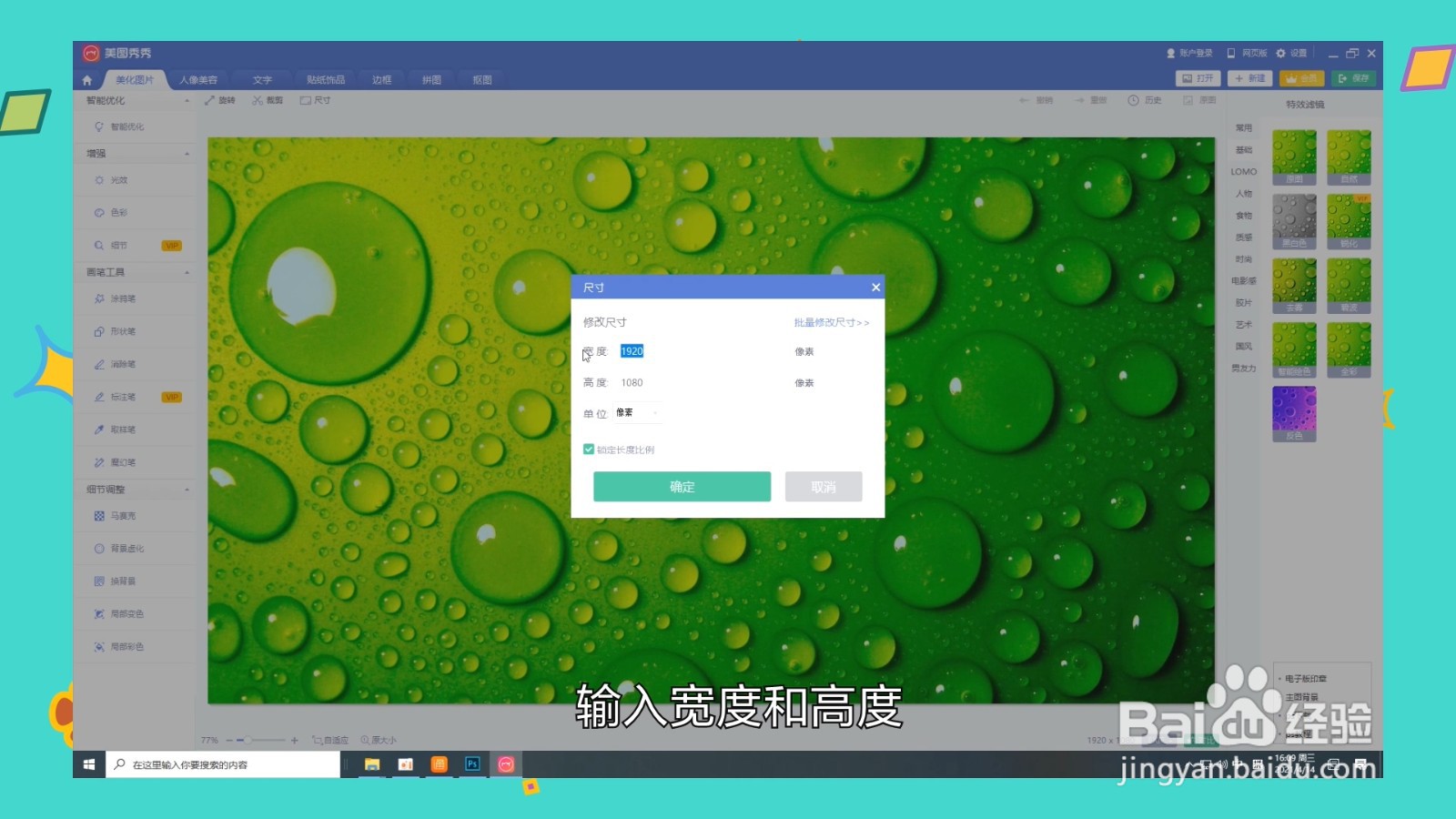
Task: Choose the 局部彩色 local color tool
Action: click(x=119, y=647)
